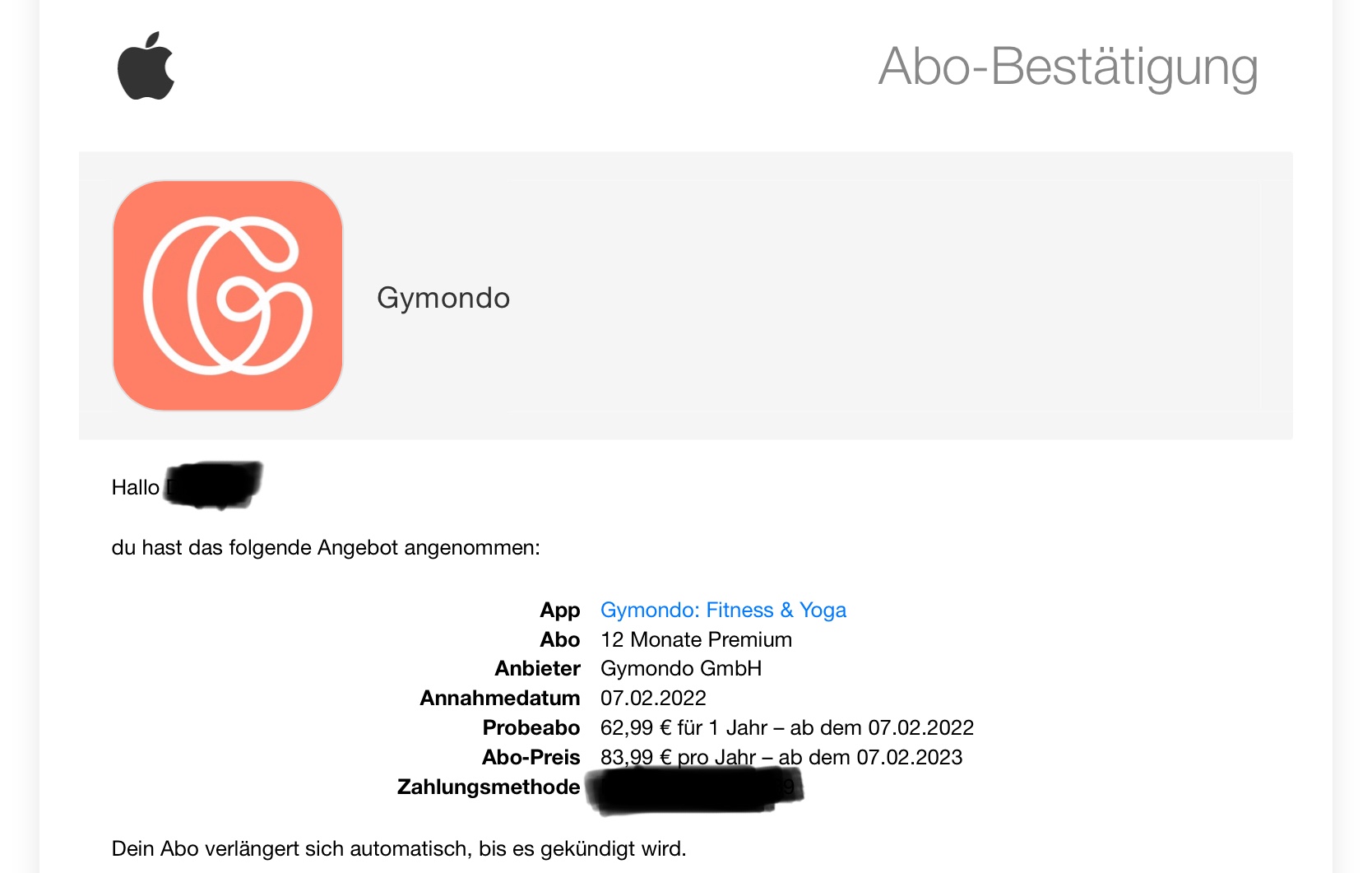
Task: Click the Probeabo label
Action: (531, 727)
